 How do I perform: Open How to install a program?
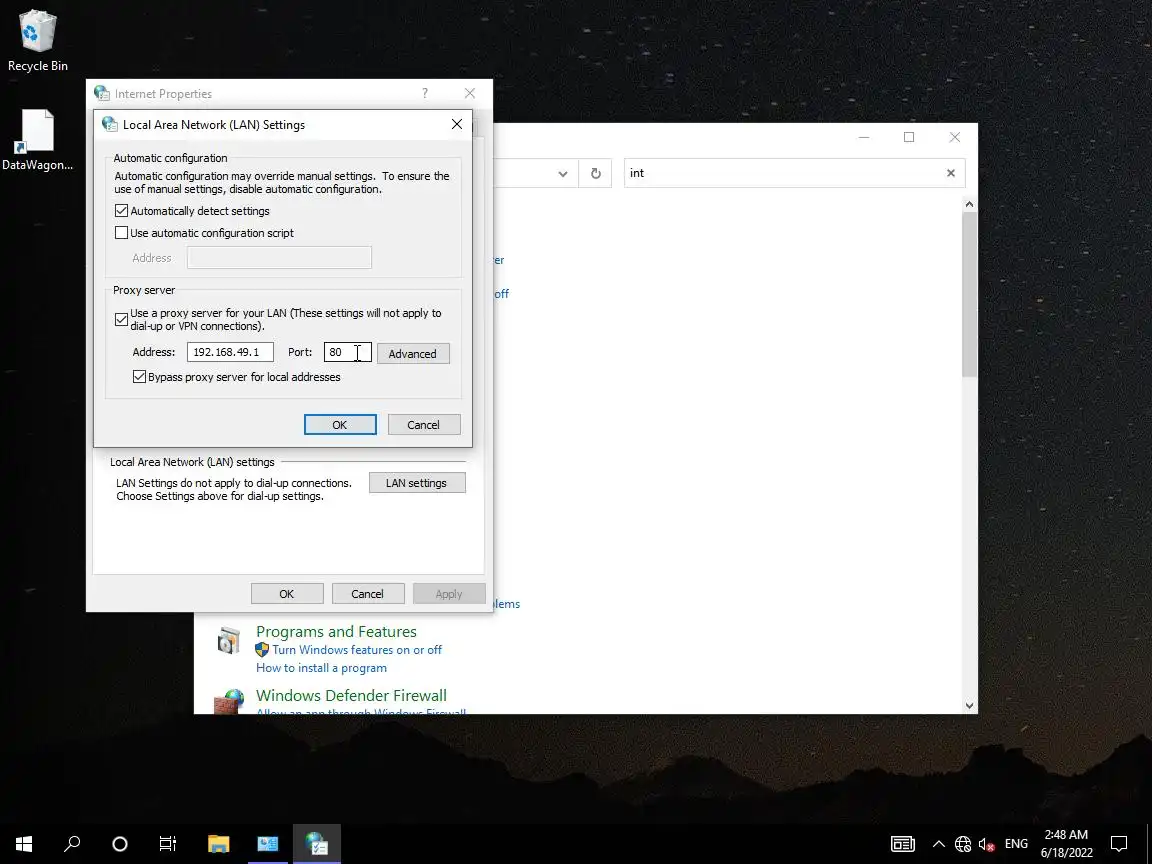point(321,668)
